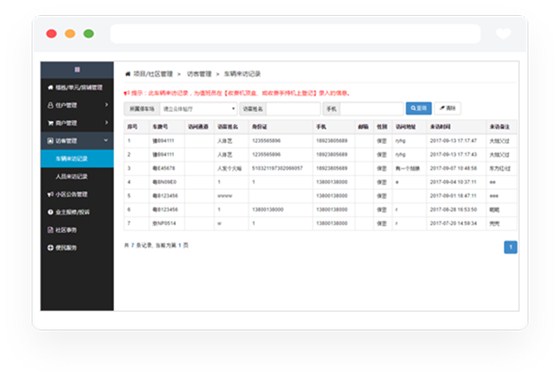Image resolution: width=560 pixels, height=378 pixels.
Task: Click the heart icon in browser bar
Action: (x=504, y=34)
